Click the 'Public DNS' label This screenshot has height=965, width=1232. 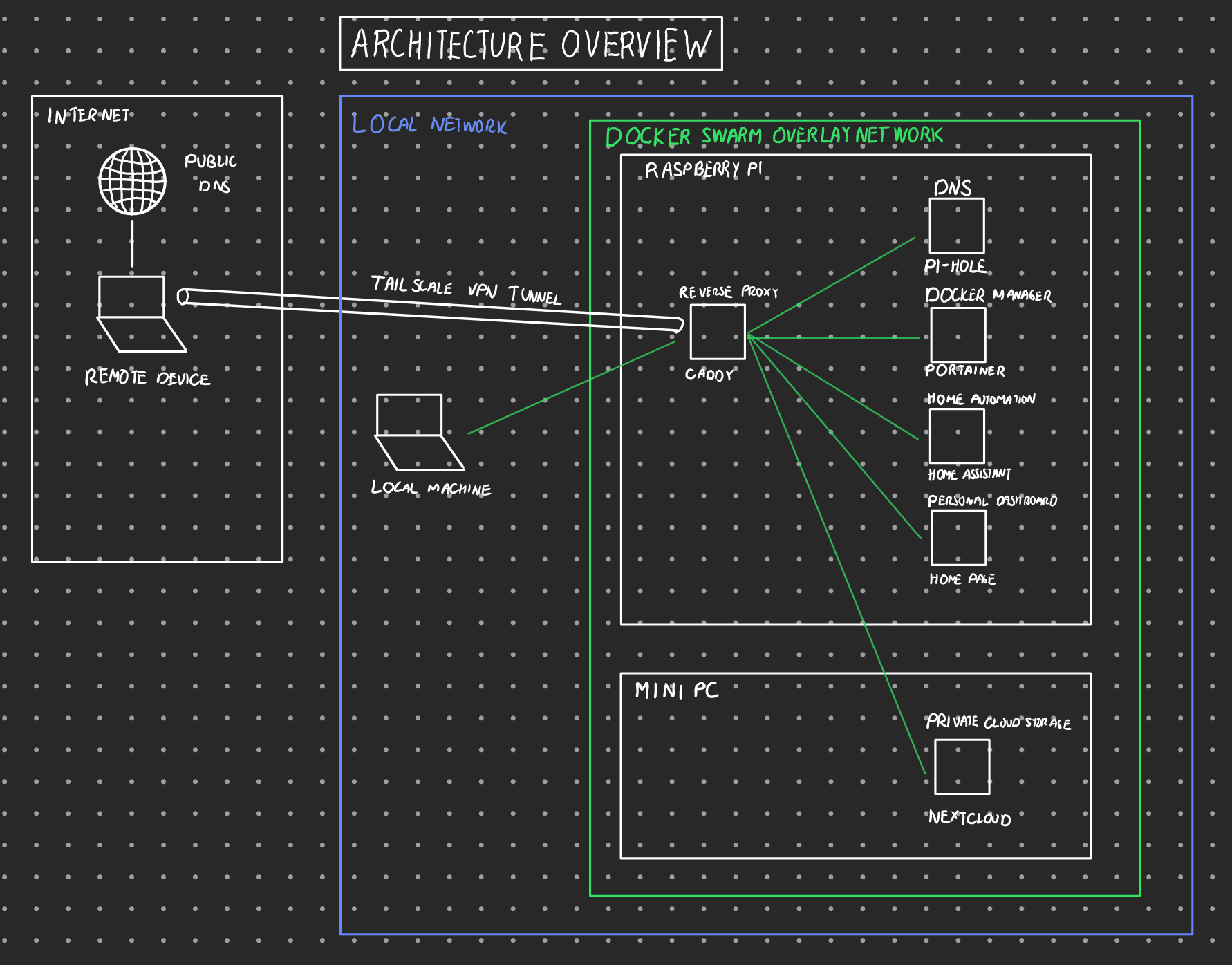click(x=210, y=173)
